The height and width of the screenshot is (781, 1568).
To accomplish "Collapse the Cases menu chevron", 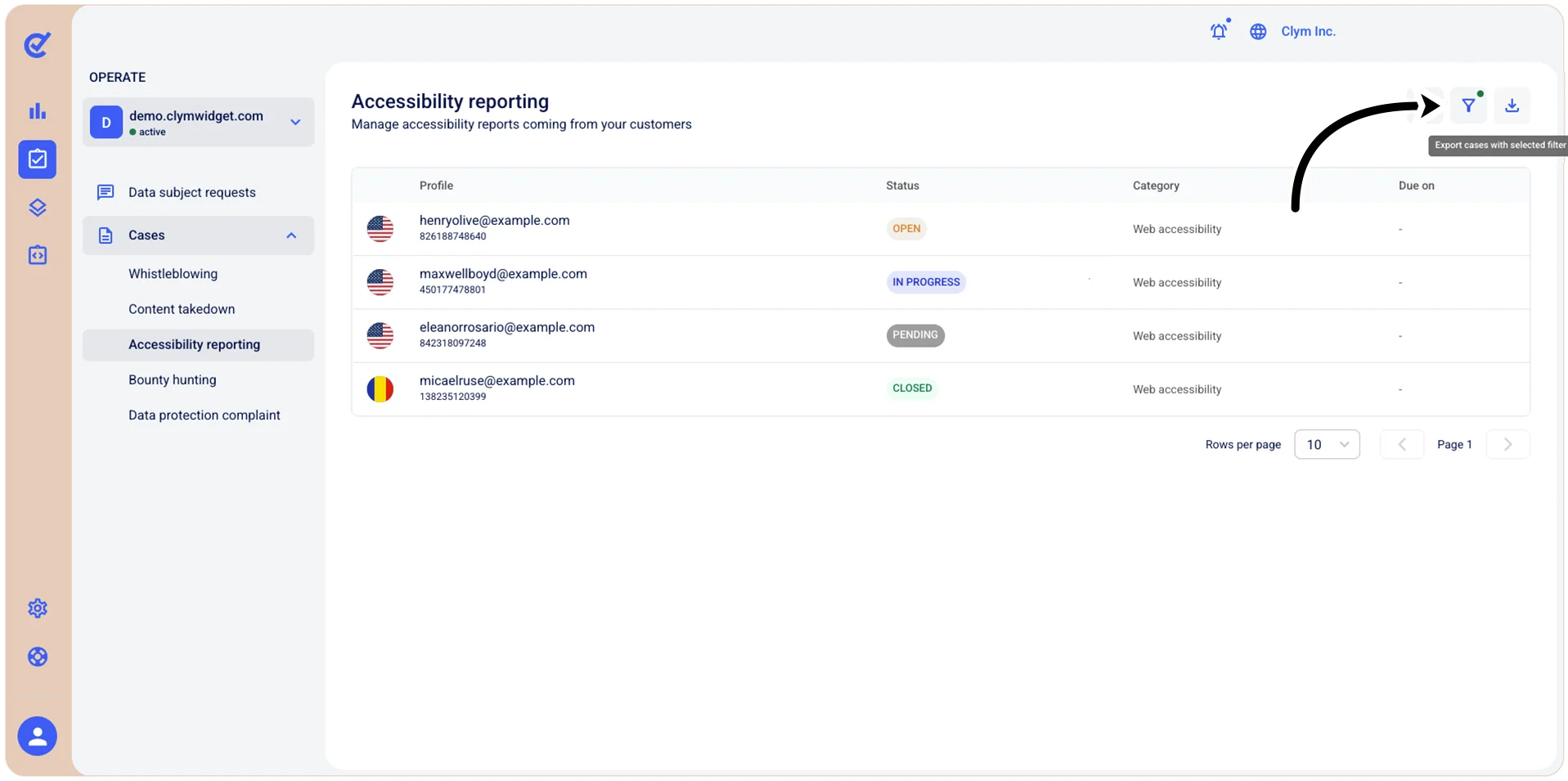I will click(x=291, y=236).
